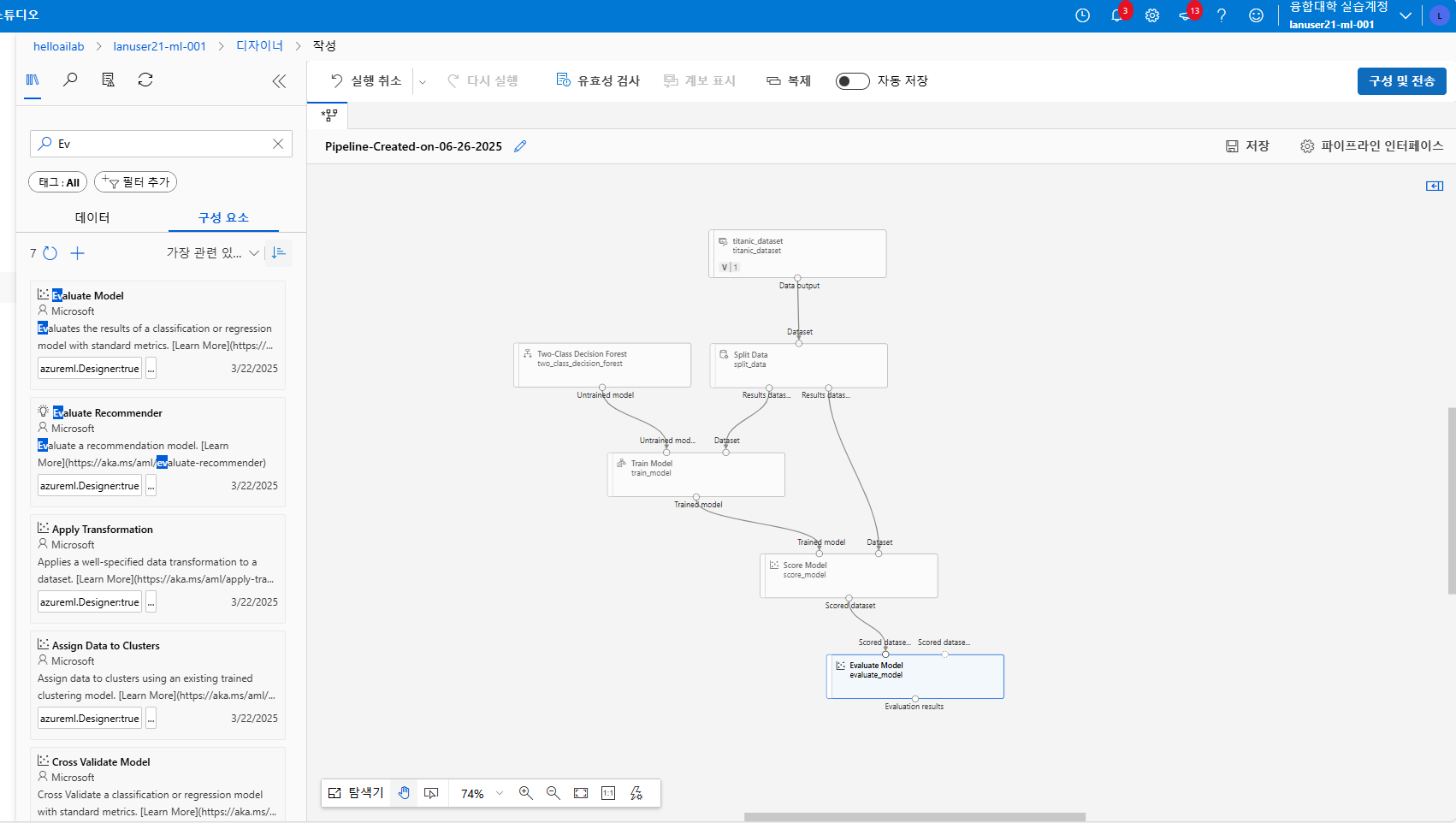Select the 구성 요소 tab
Image resolution: width=1456 pixels, height=823 pixels.
pos(223,217)
